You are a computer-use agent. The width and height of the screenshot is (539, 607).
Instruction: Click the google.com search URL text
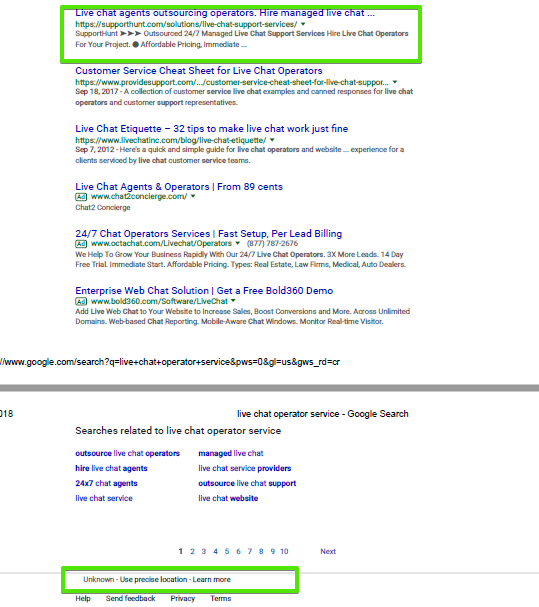point(170,362)
